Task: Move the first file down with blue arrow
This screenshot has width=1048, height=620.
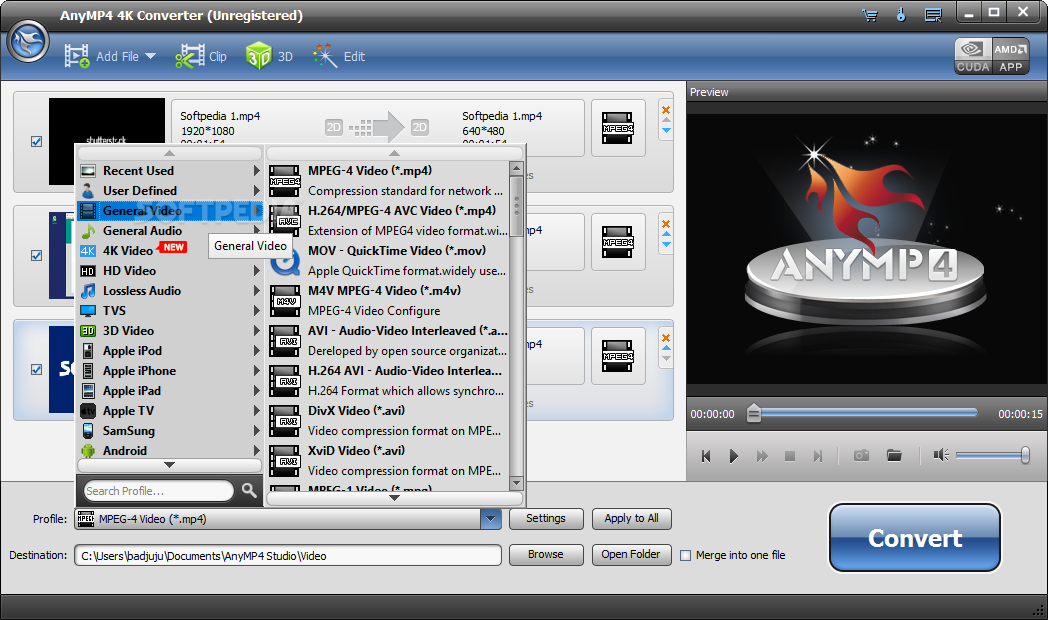Action: (666, 130)
